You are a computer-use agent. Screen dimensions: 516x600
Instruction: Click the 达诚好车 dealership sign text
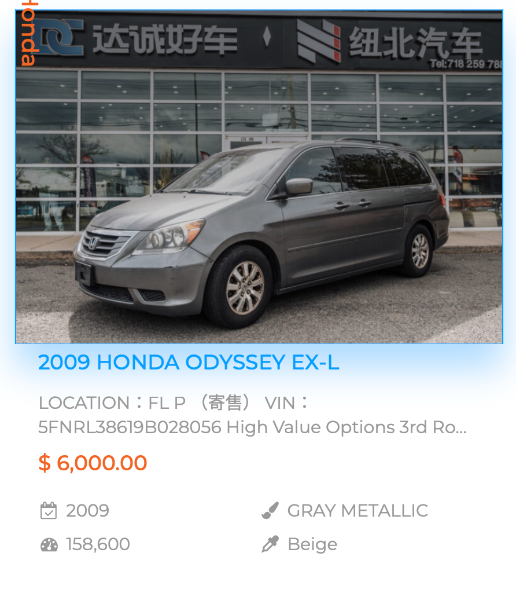165,39
